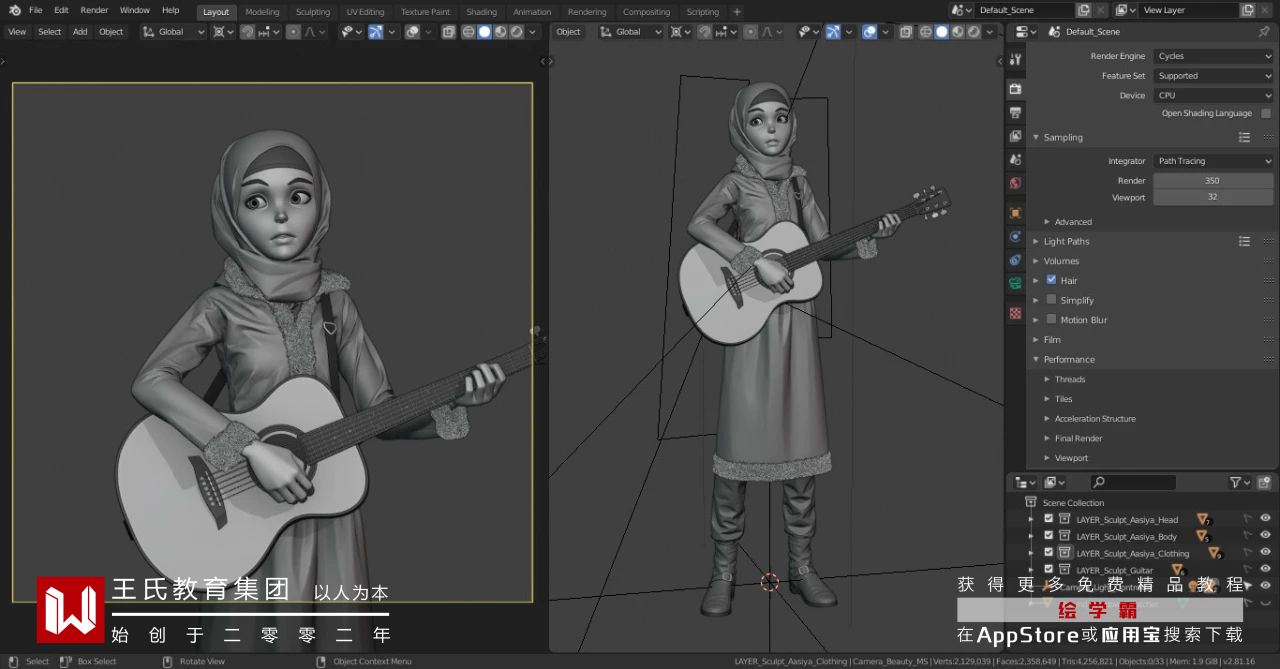This screenshot has width=1280, height=669.
Task: Enable the Motion Blur checkbox
Action: [1051, 320]
